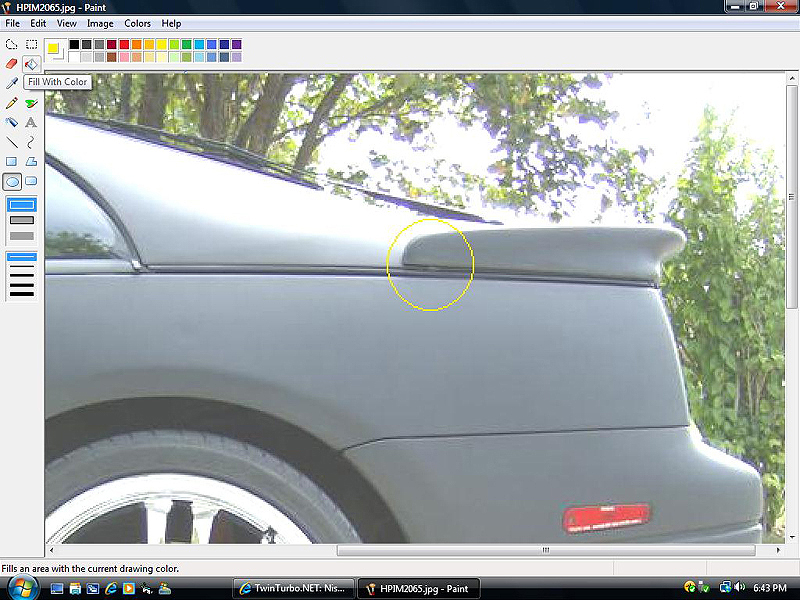Click the horizontal scrollbar thumb
Screen dimensions: 800x600
pos(546,550)
